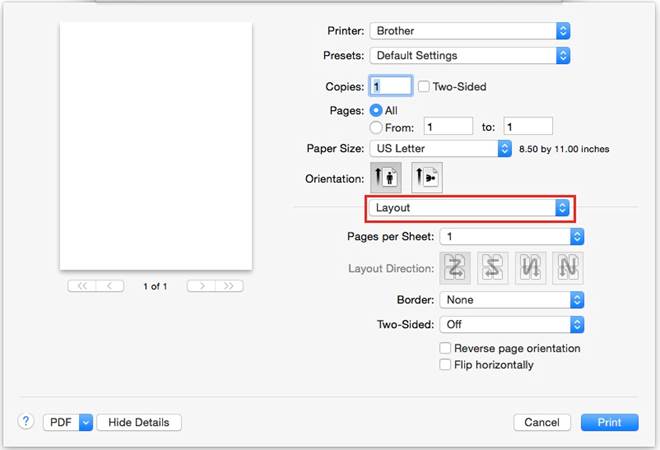The image size is (660, 450).
Task: Enable the Two-Sided checkbox near Copies
Action: (x=424, y=87)
